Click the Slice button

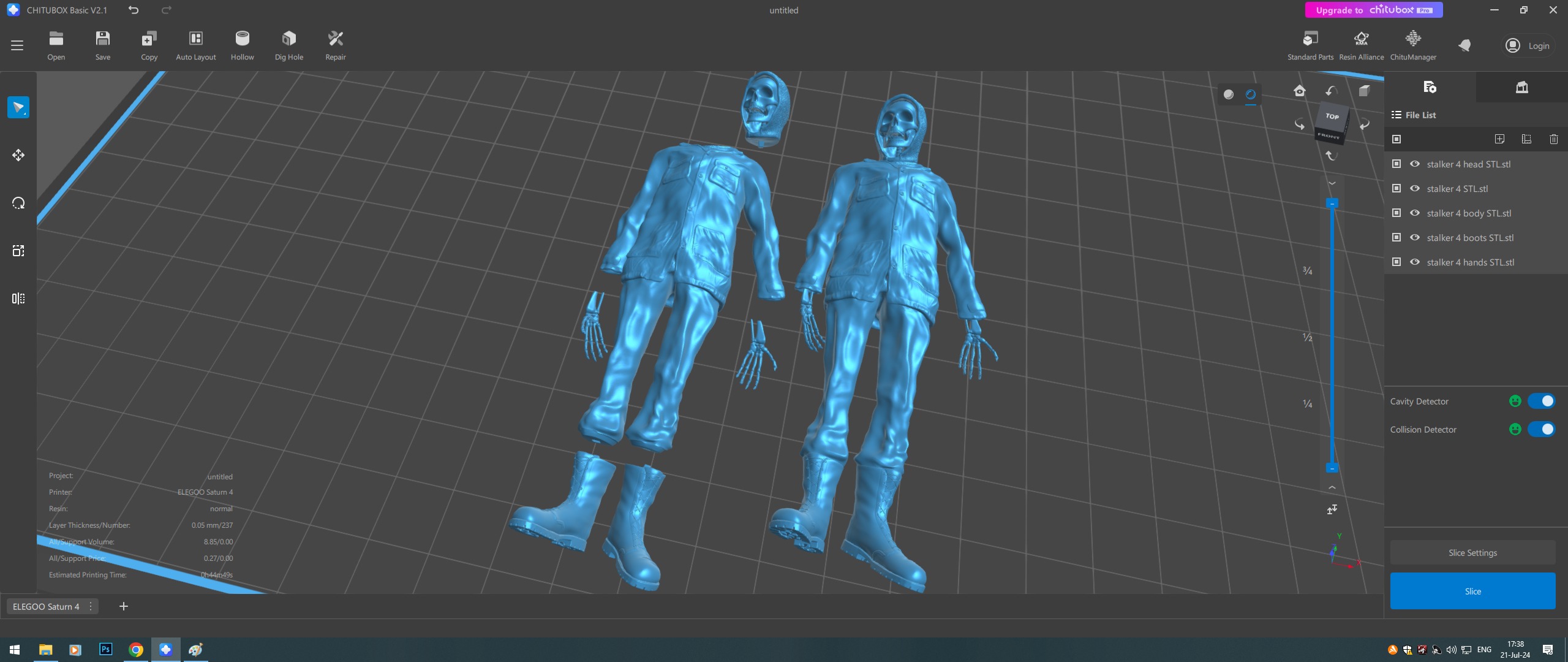pos(1472,591)
